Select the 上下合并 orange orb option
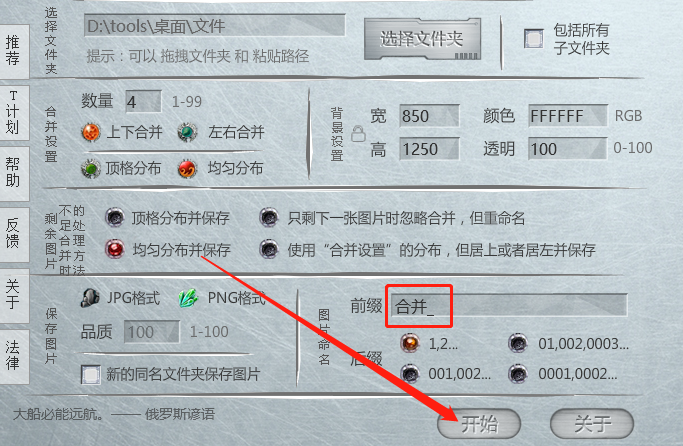Image resolution: width=683 pixels, height=446 pixels. pyautogui.click(x=91, y=132)
